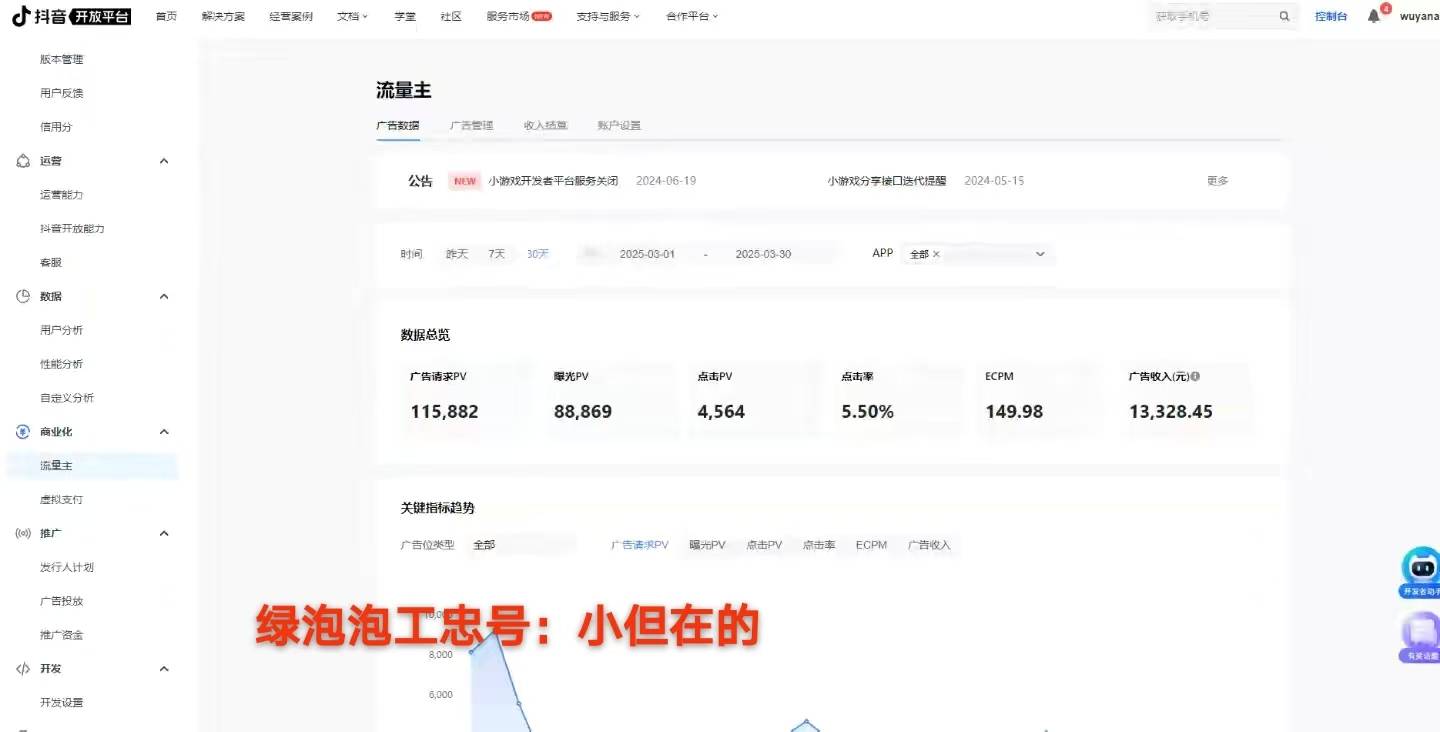The image size is (1440, 732).
Task: Show 曝光PV trend metric
Action: tap(707, 545)
